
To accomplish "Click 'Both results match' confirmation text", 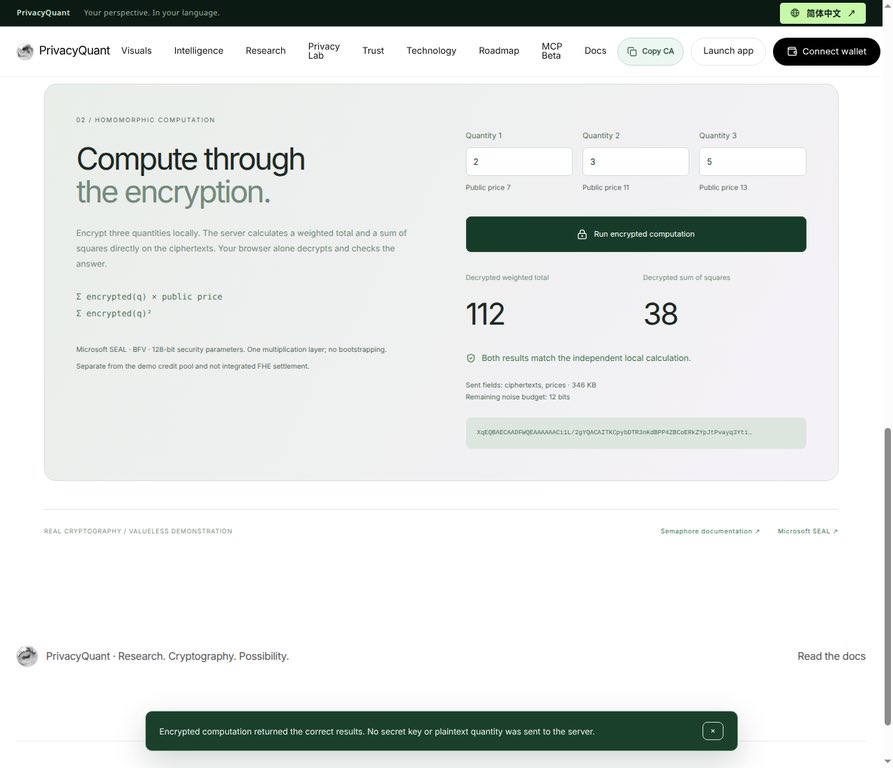I will [585, 358].
